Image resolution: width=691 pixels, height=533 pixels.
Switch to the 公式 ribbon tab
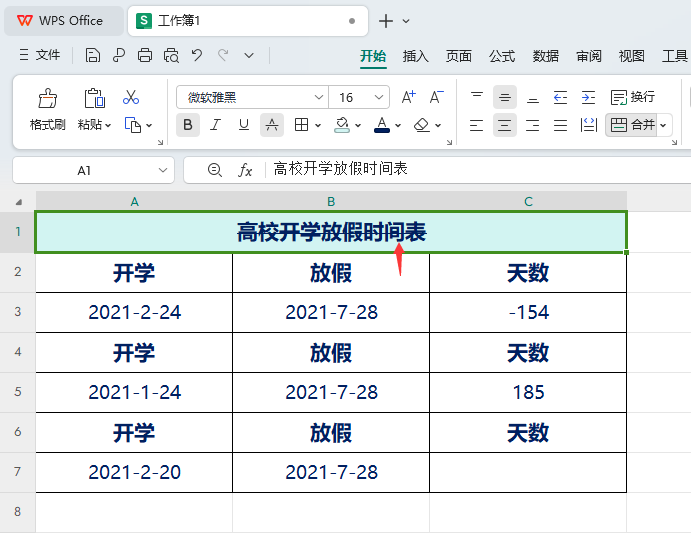[x=502, y=56]
